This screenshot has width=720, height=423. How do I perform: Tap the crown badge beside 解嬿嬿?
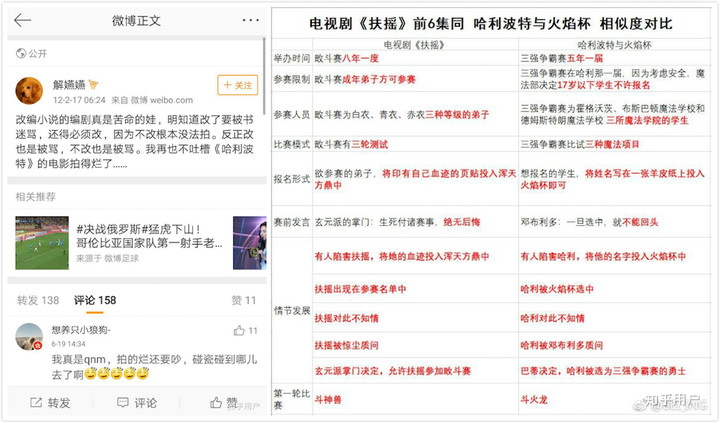93,85
